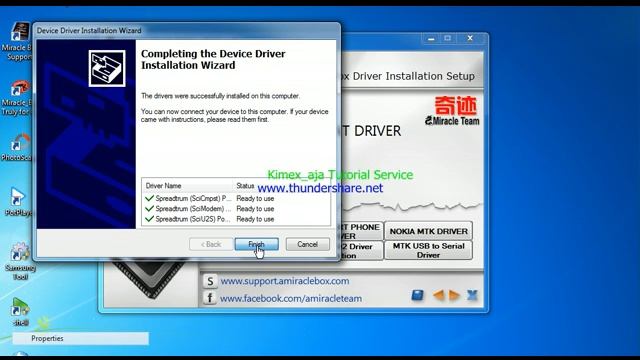The width and height of the screenshot is (640, 360).
Task: Open the www.support.amiraclebox.com link
Action: [285, 281]
